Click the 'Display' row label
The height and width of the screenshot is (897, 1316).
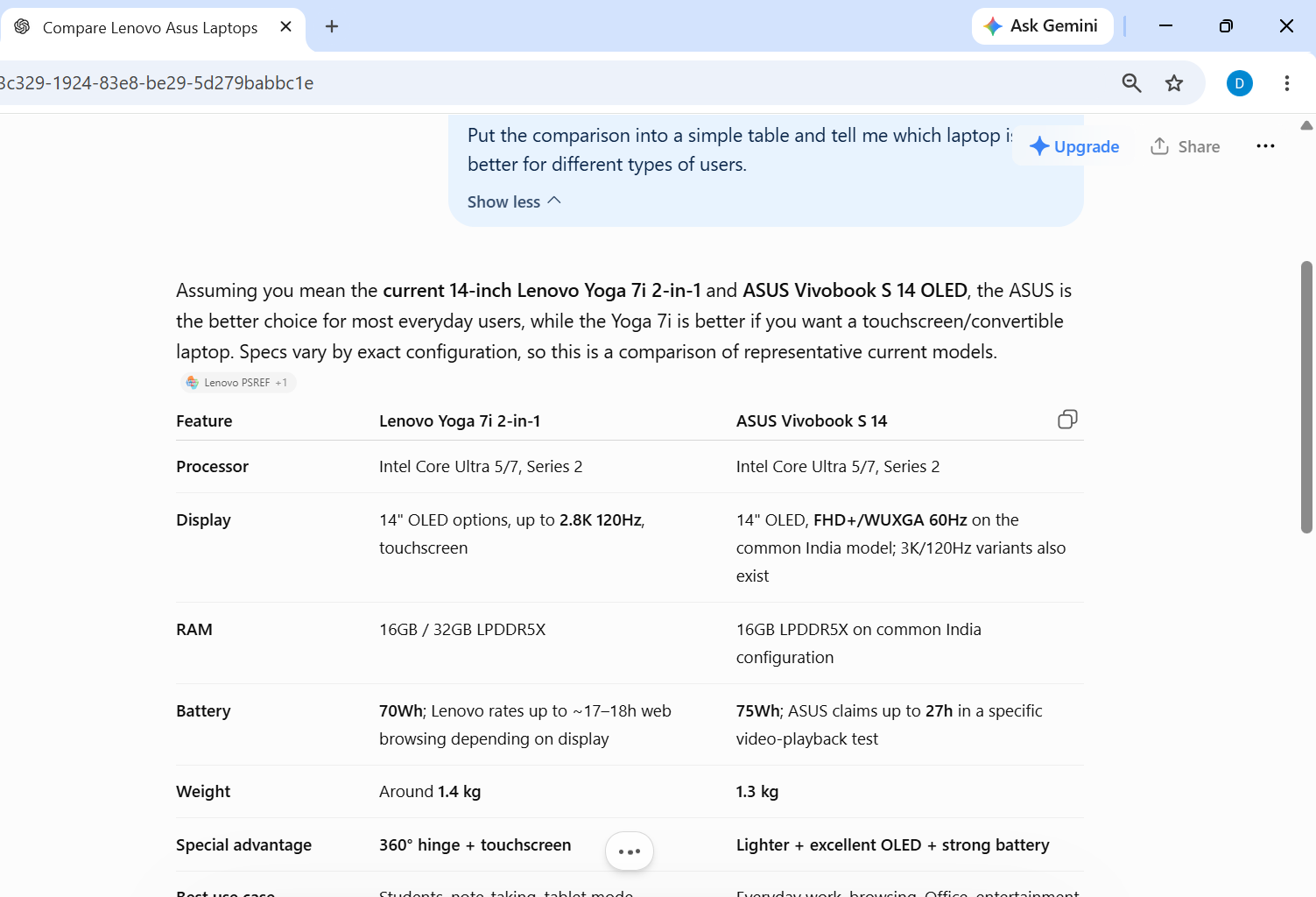click(203, 520)
